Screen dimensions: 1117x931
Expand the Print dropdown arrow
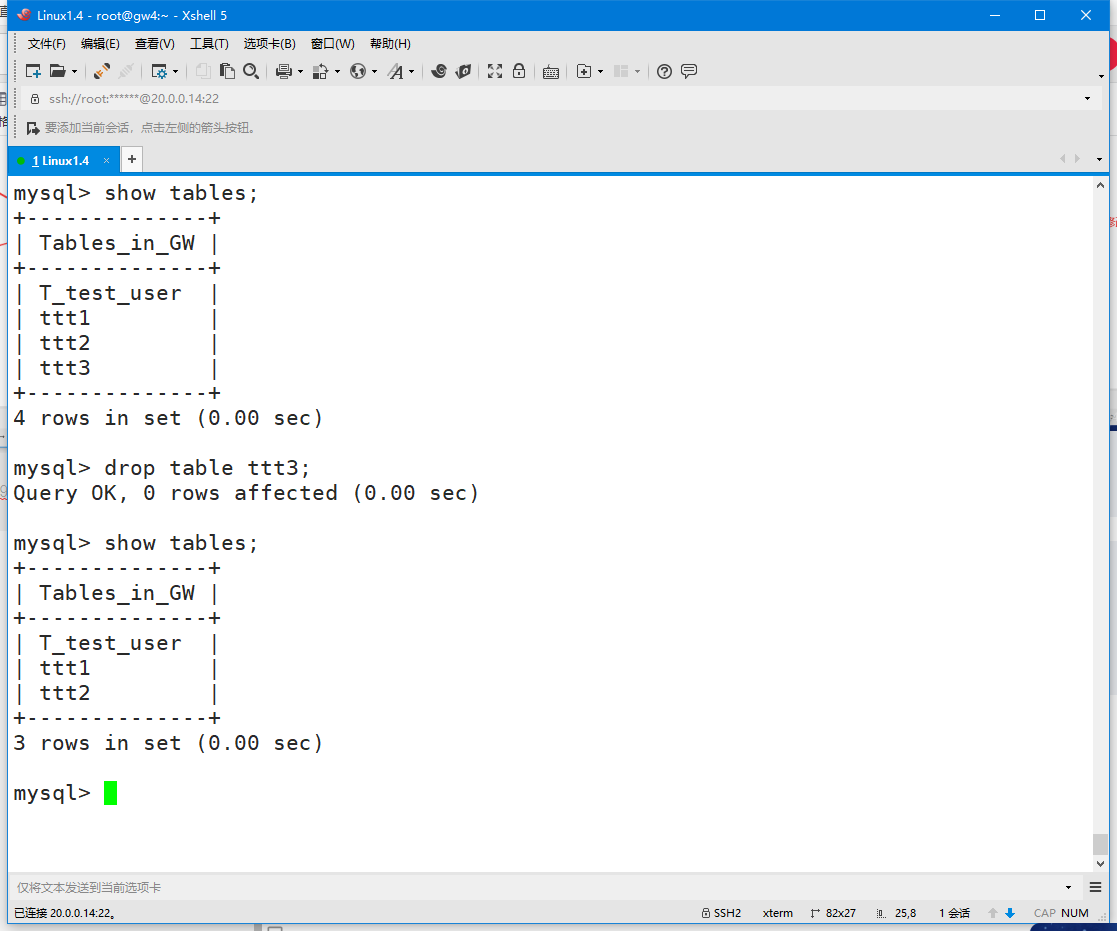300,71
